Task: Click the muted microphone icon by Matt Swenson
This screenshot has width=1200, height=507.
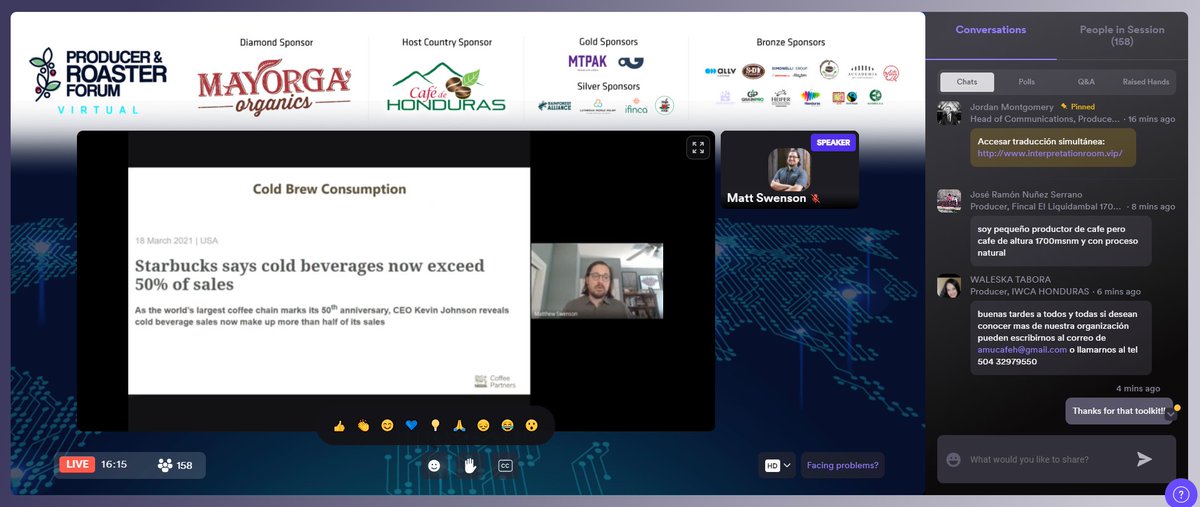Action: point(815,199)
